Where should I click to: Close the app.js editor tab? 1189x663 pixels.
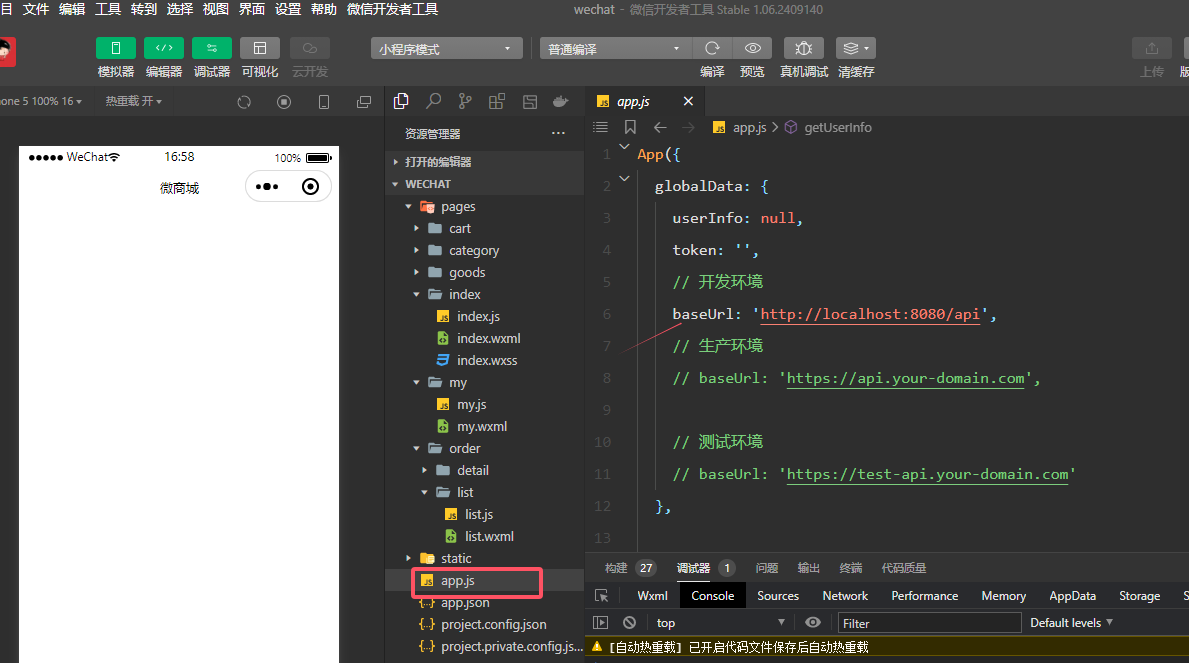[688, 101]
